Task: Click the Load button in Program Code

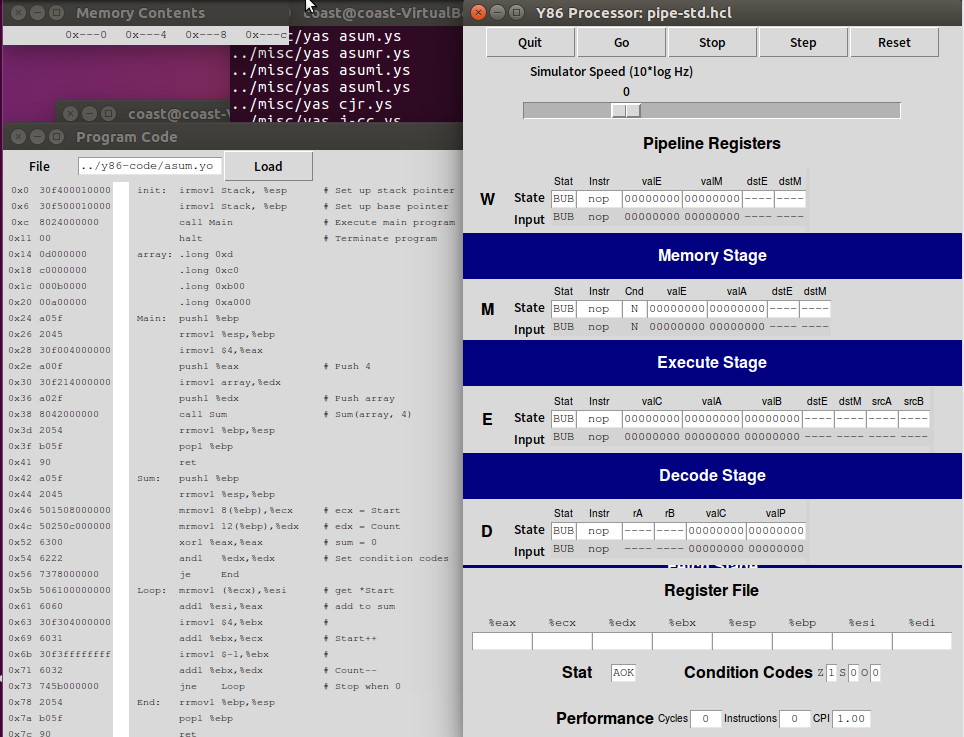Action: point(268,167)
